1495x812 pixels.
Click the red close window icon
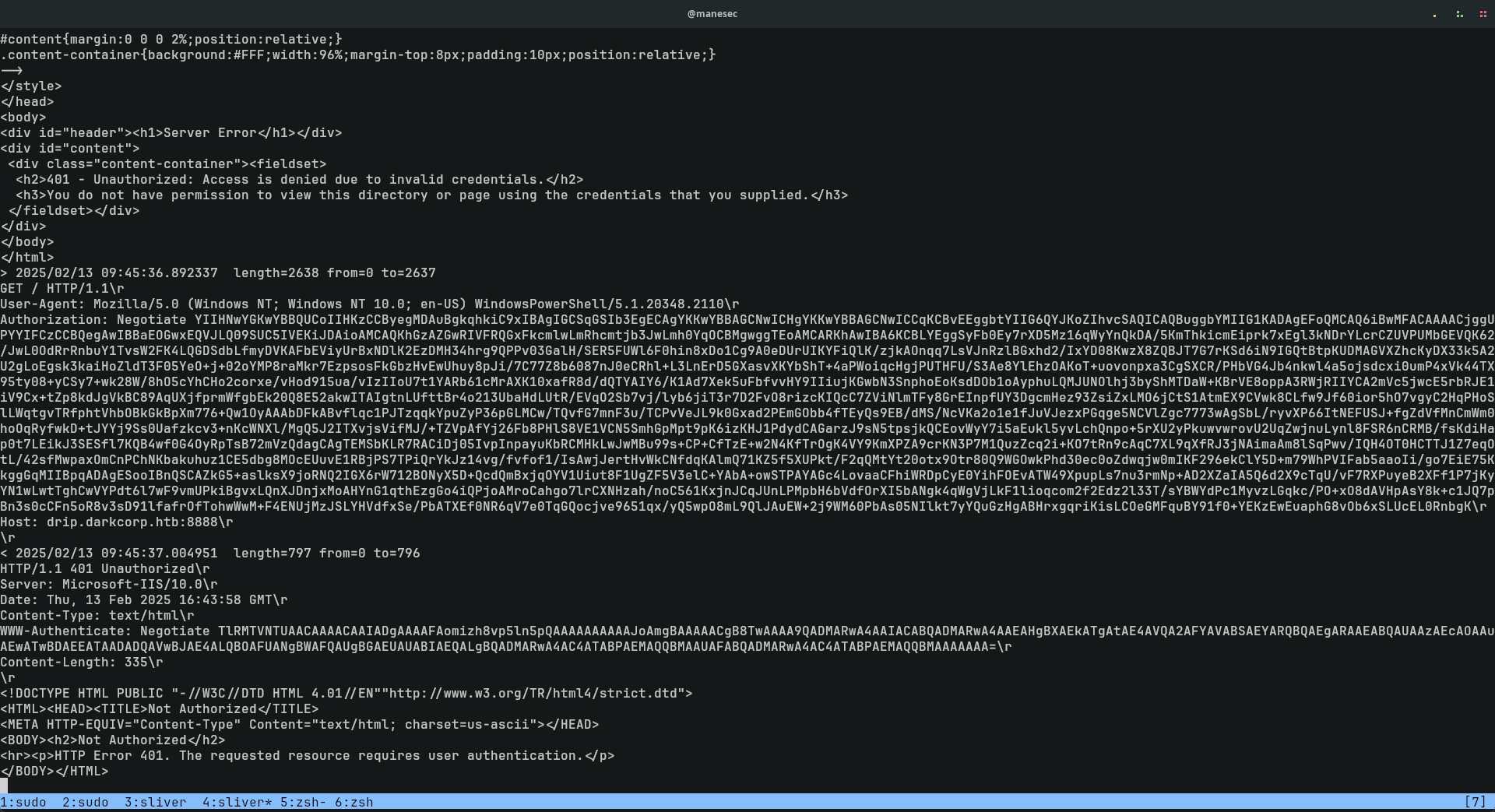(1483, 14)
